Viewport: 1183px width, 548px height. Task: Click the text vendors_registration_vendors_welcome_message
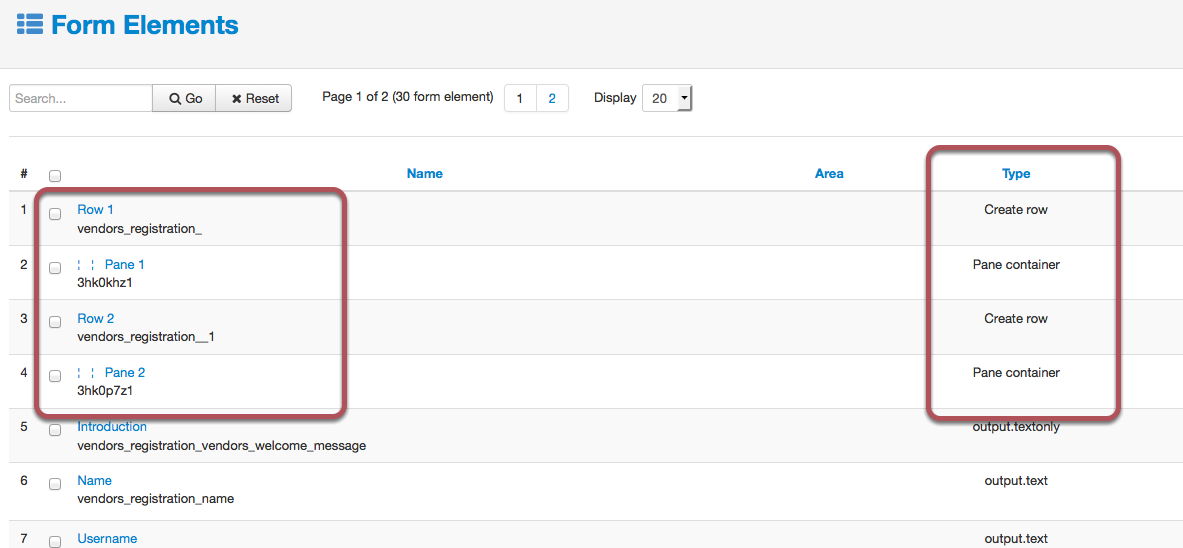pyautogui.click(x=222, y=446)
